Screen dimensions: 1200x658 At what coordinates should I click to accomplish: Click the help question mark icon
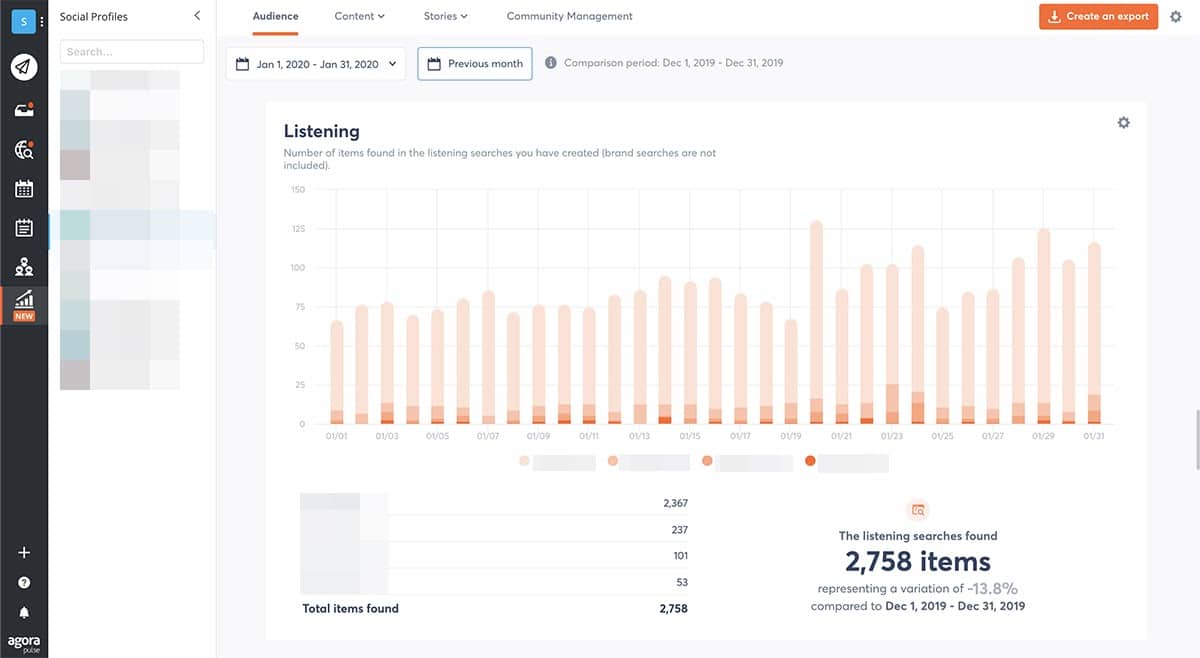point(24,582)
